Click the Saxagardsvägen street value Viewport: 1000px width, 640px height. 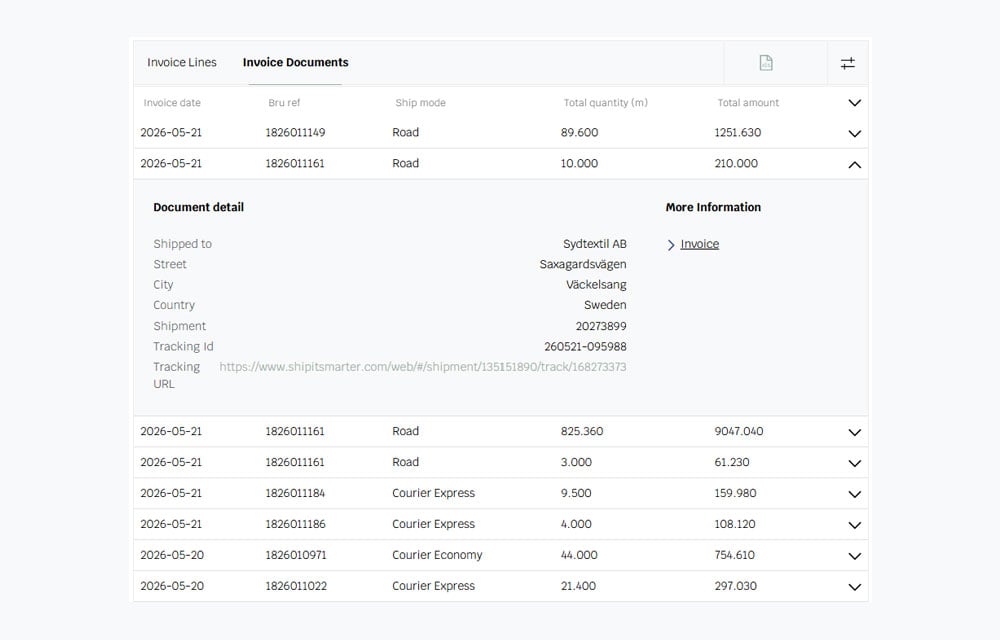[x=583, y=265]
